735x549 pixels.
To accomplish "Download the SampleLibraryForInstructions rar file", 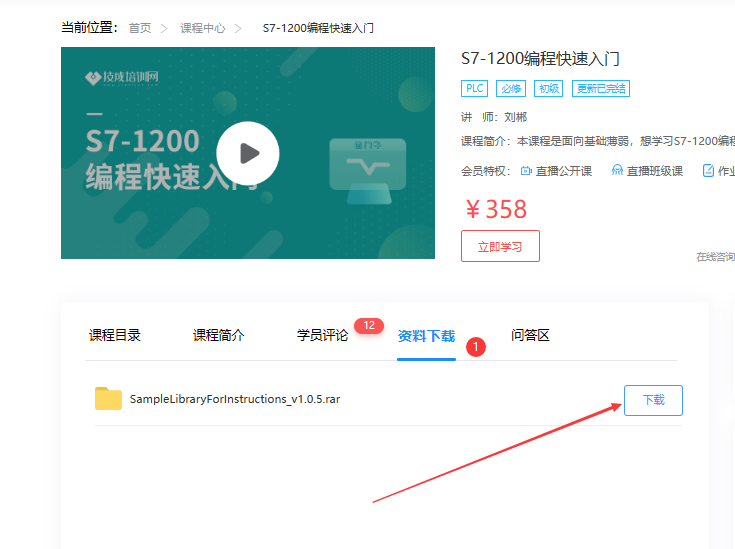I will click(653, 400).
